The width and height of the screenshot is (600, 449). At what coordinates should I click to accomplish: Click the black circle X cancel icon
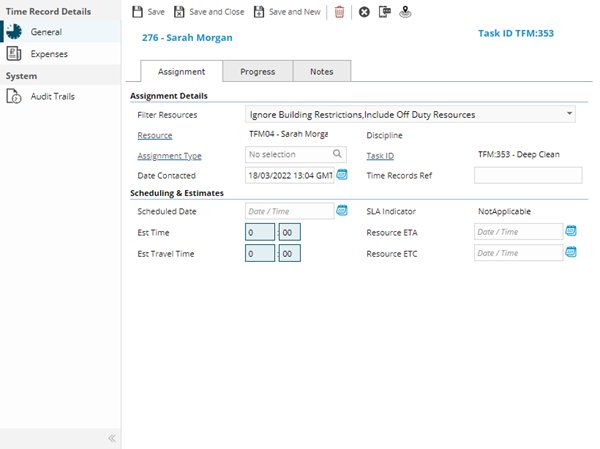click(x=364, y=12)
